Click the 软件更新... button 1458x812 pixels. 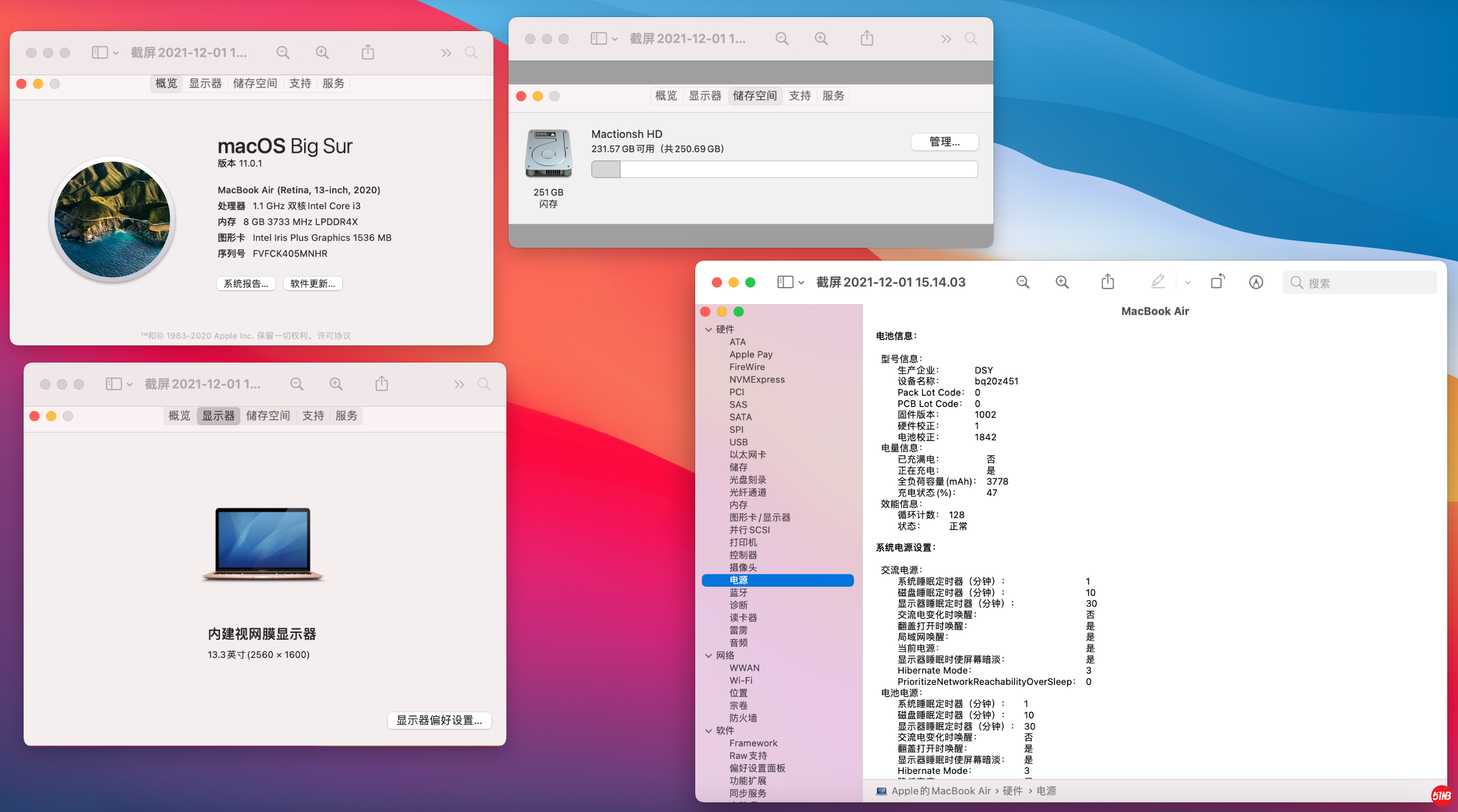[313, 284]
